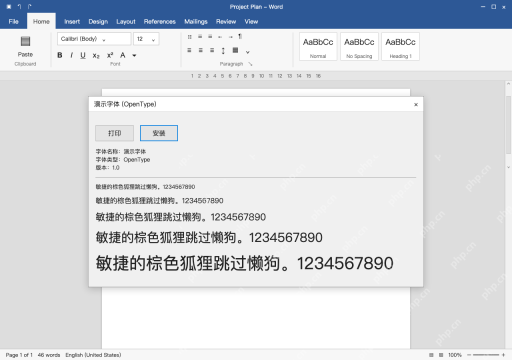This screenshot has height=360, width=512.
Task: Click the 字体类型: OpenType text line
Action: click(123, 160)
